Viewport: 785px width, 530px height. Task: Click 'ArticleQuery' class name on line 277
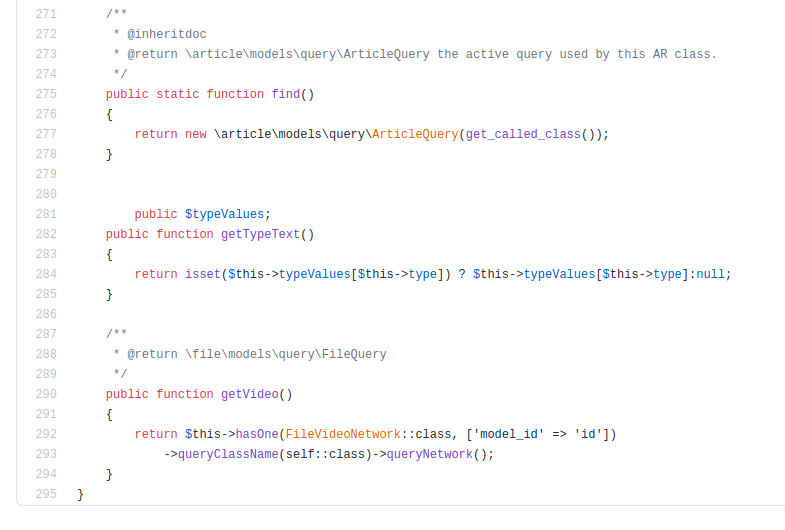click(415, 134)
